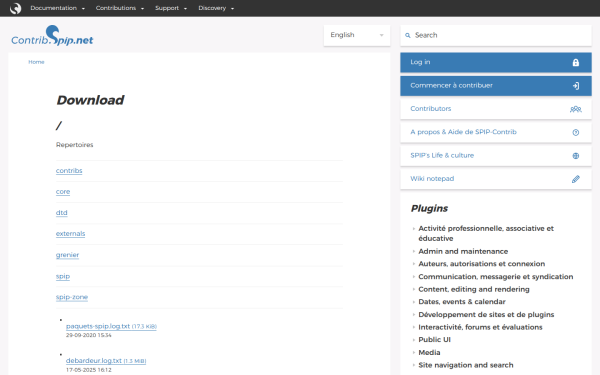The height and width of the screenshot is (375, 600).
Task: Open the Discovery menu
Action: 216,8
